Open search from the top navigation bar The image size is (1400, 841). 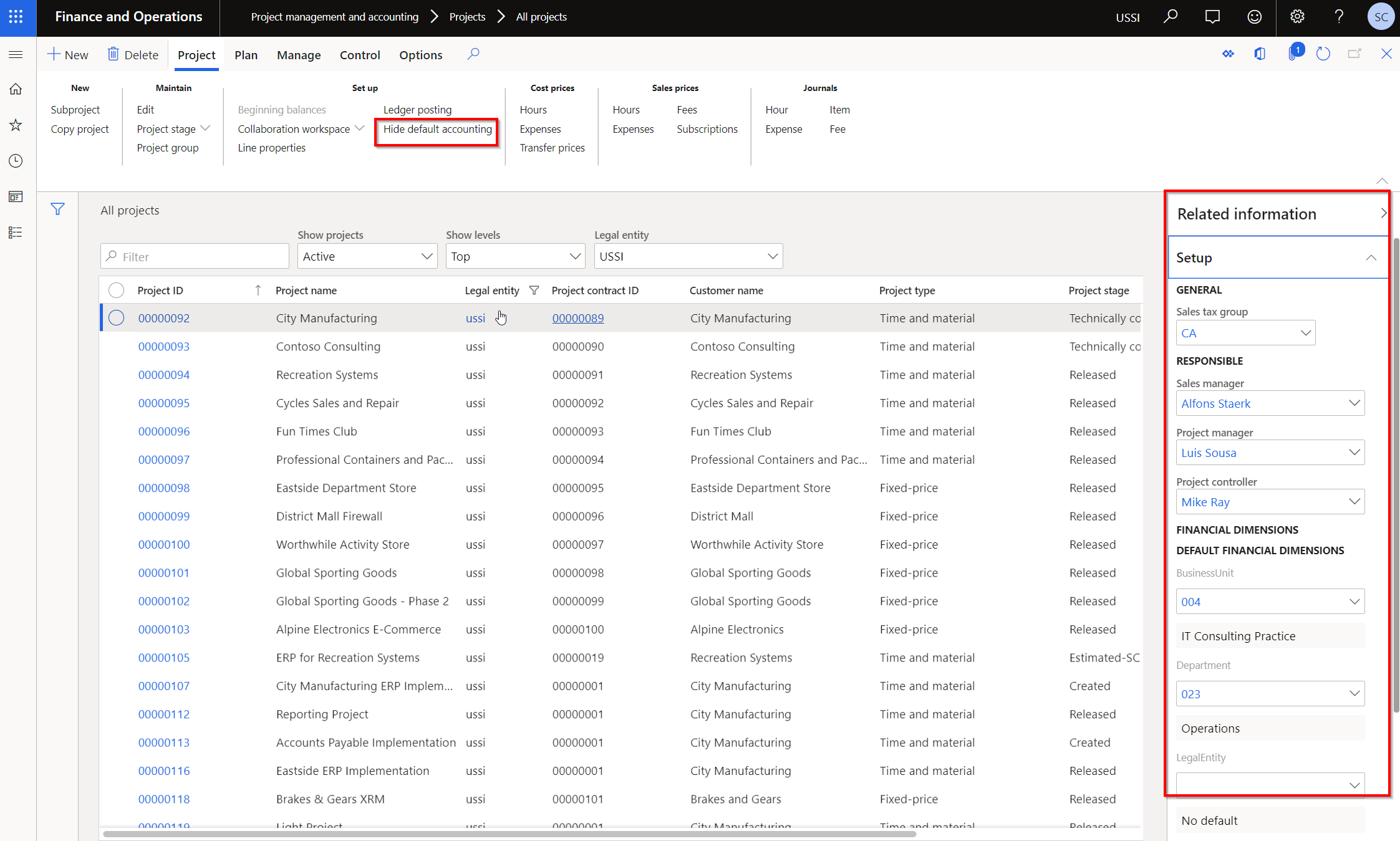point(1171,17)
